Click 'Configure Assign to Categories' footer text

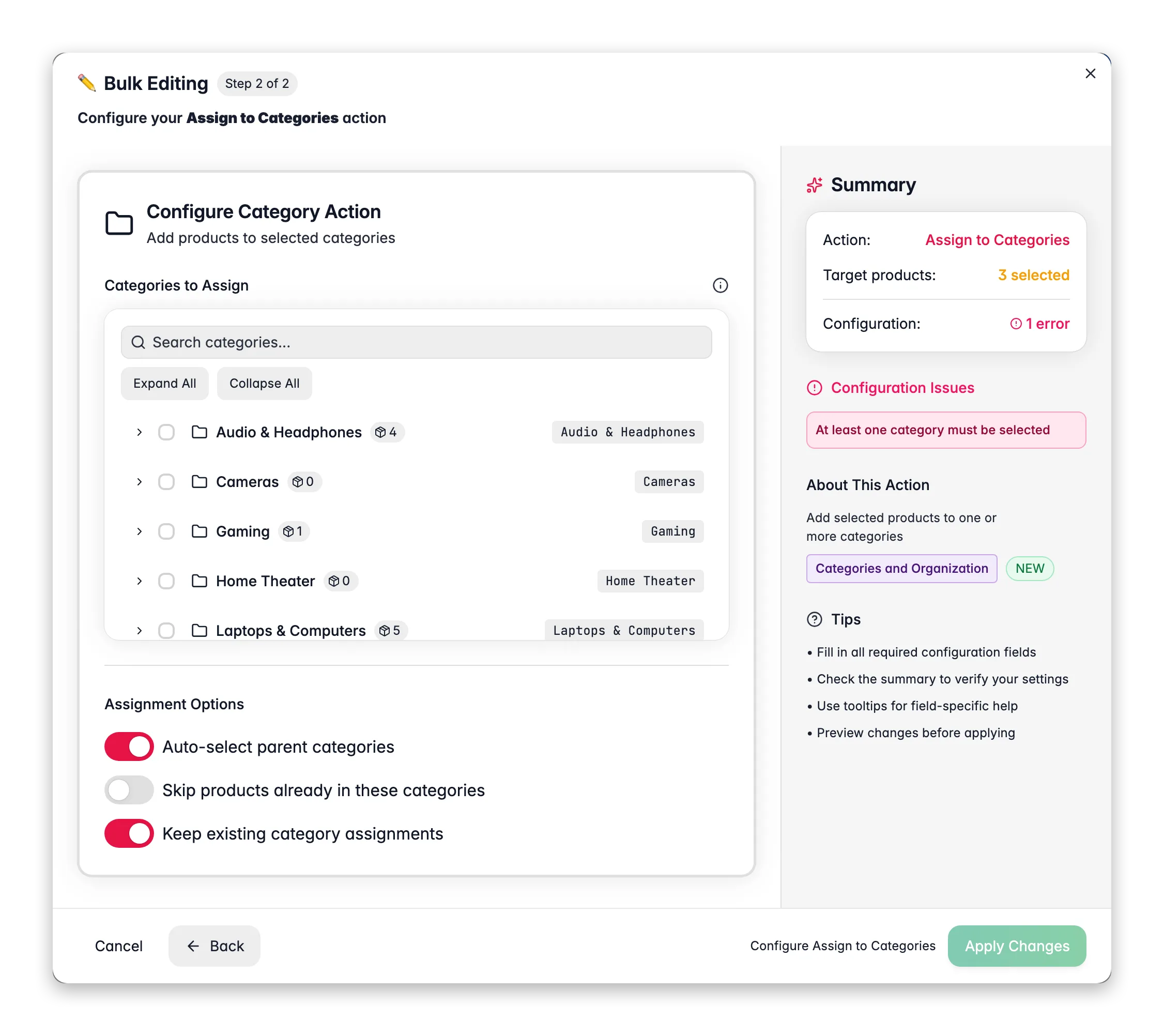pos(843,946)
